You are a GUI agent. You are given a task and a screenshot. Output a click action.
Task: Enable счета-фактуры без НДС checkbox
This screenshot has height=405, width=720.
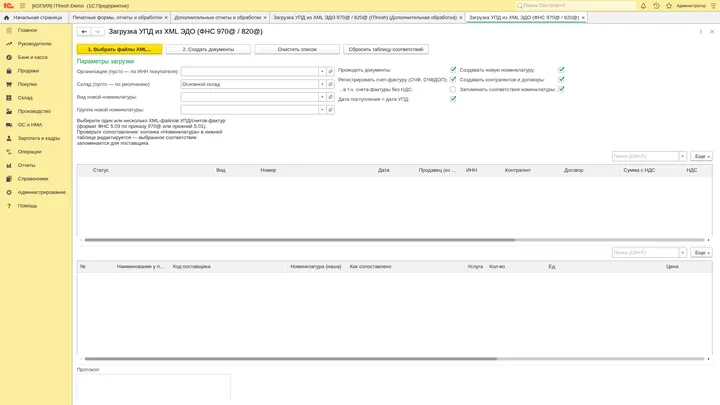pos(453,89)
